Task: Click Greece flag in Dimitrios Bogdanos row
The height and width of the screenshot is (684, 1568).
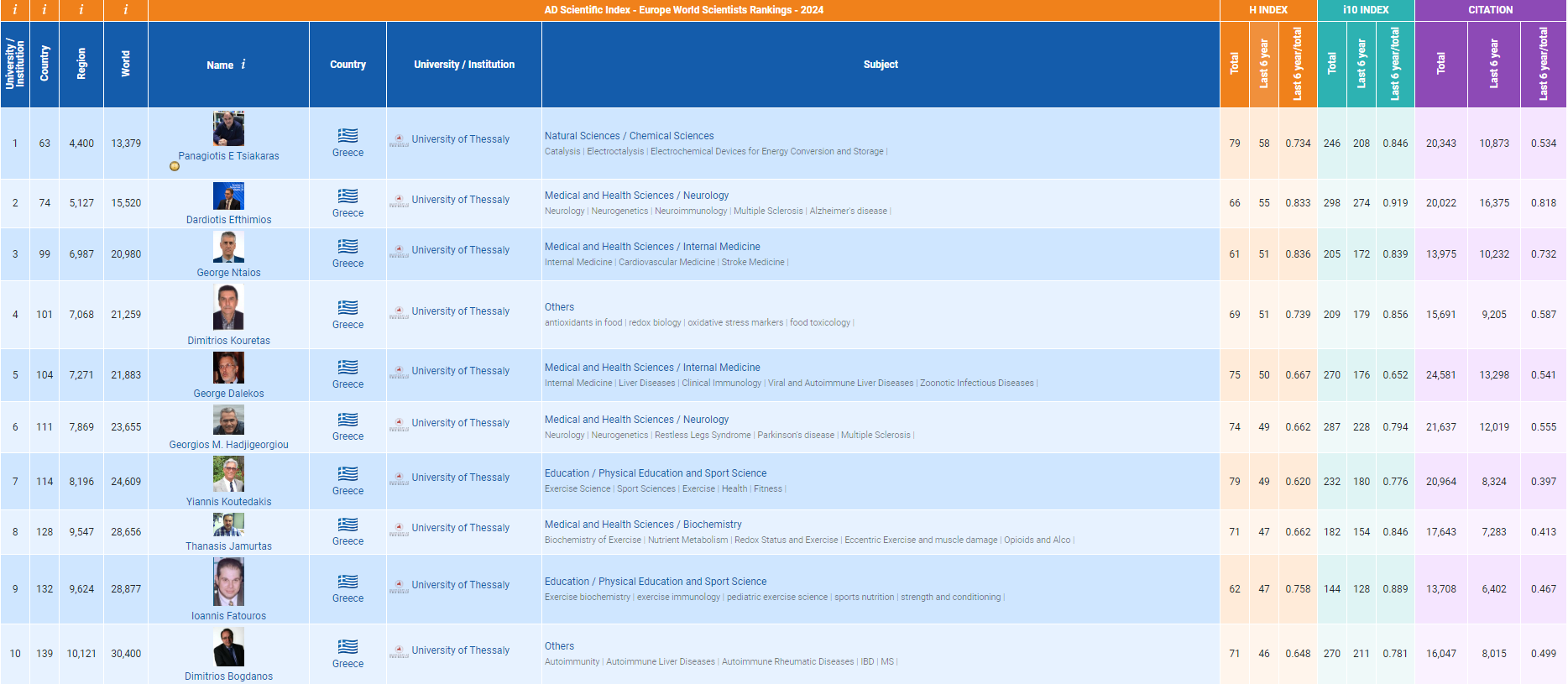Action: 348,646
